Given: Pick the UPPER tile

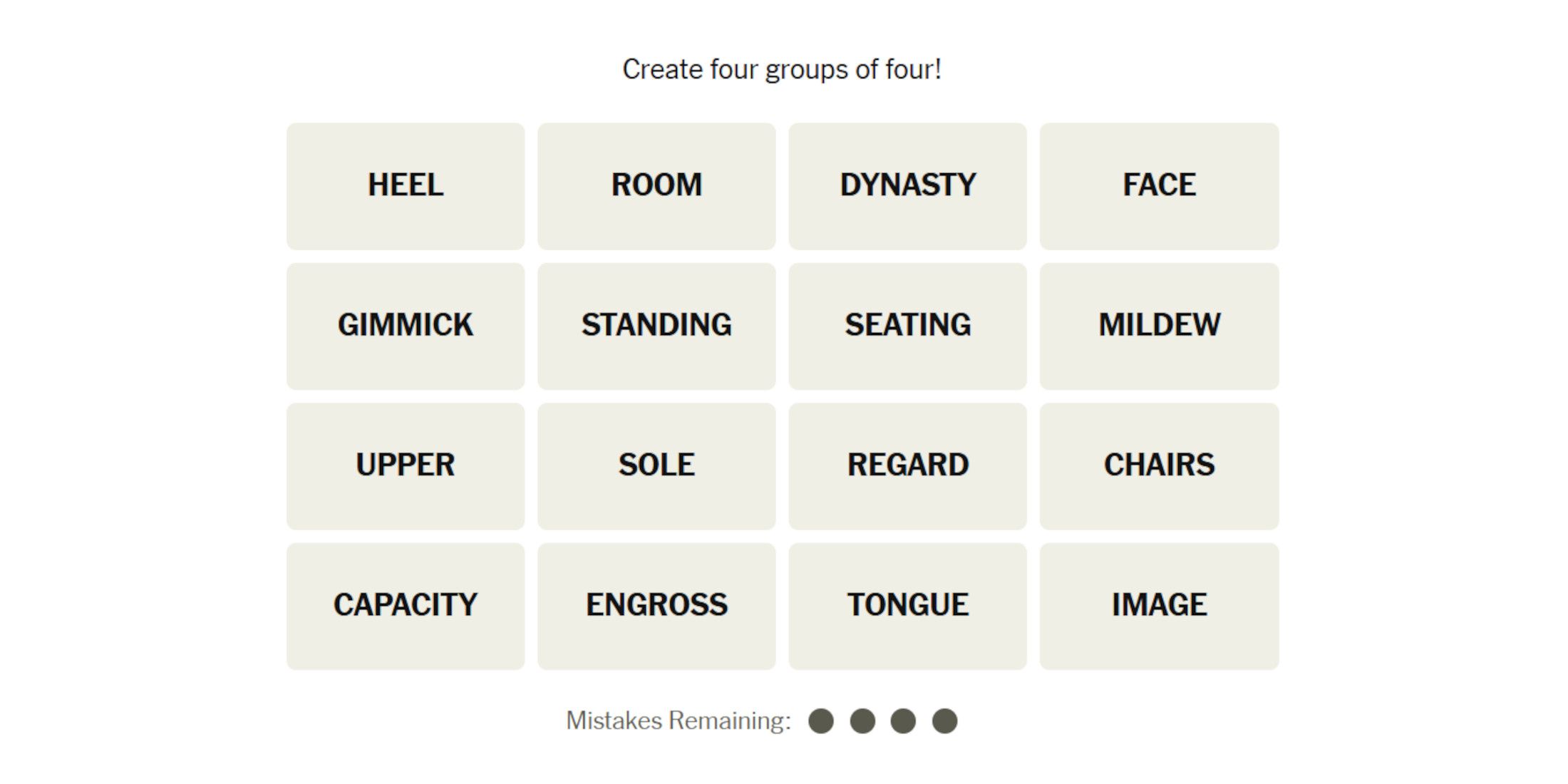Looking at the screenshot, I should [x=405, y=465].
